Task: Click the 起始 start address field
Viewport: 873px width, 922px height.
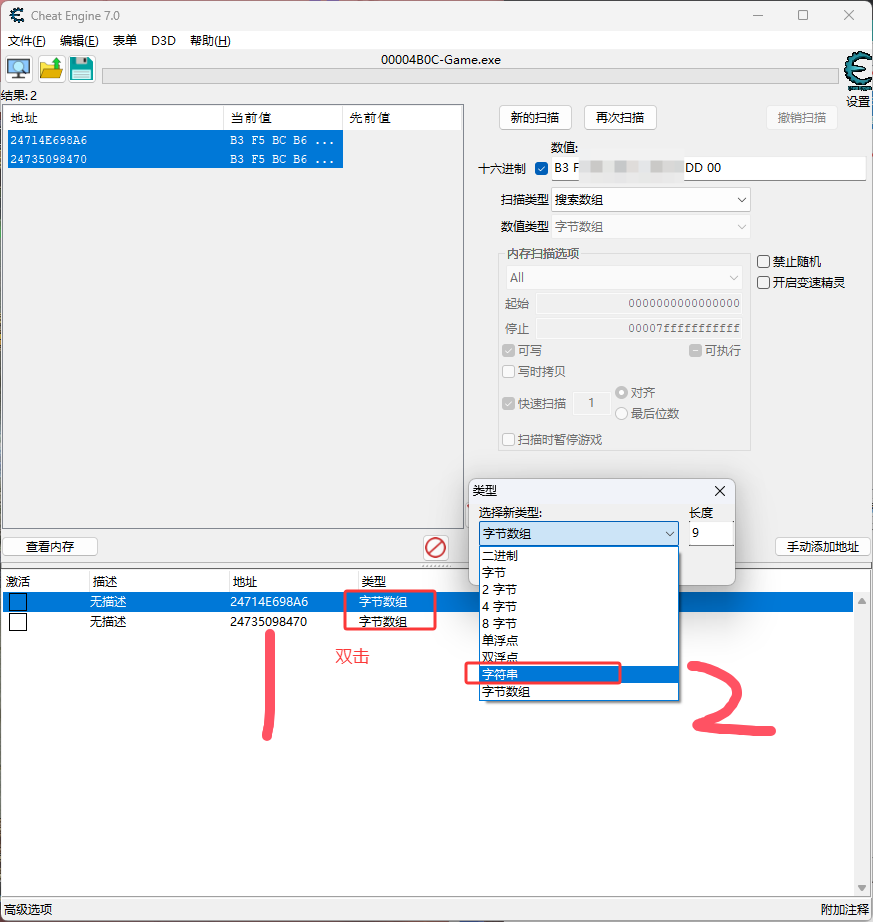Action: pyautogui.click(x=639, y=303)
